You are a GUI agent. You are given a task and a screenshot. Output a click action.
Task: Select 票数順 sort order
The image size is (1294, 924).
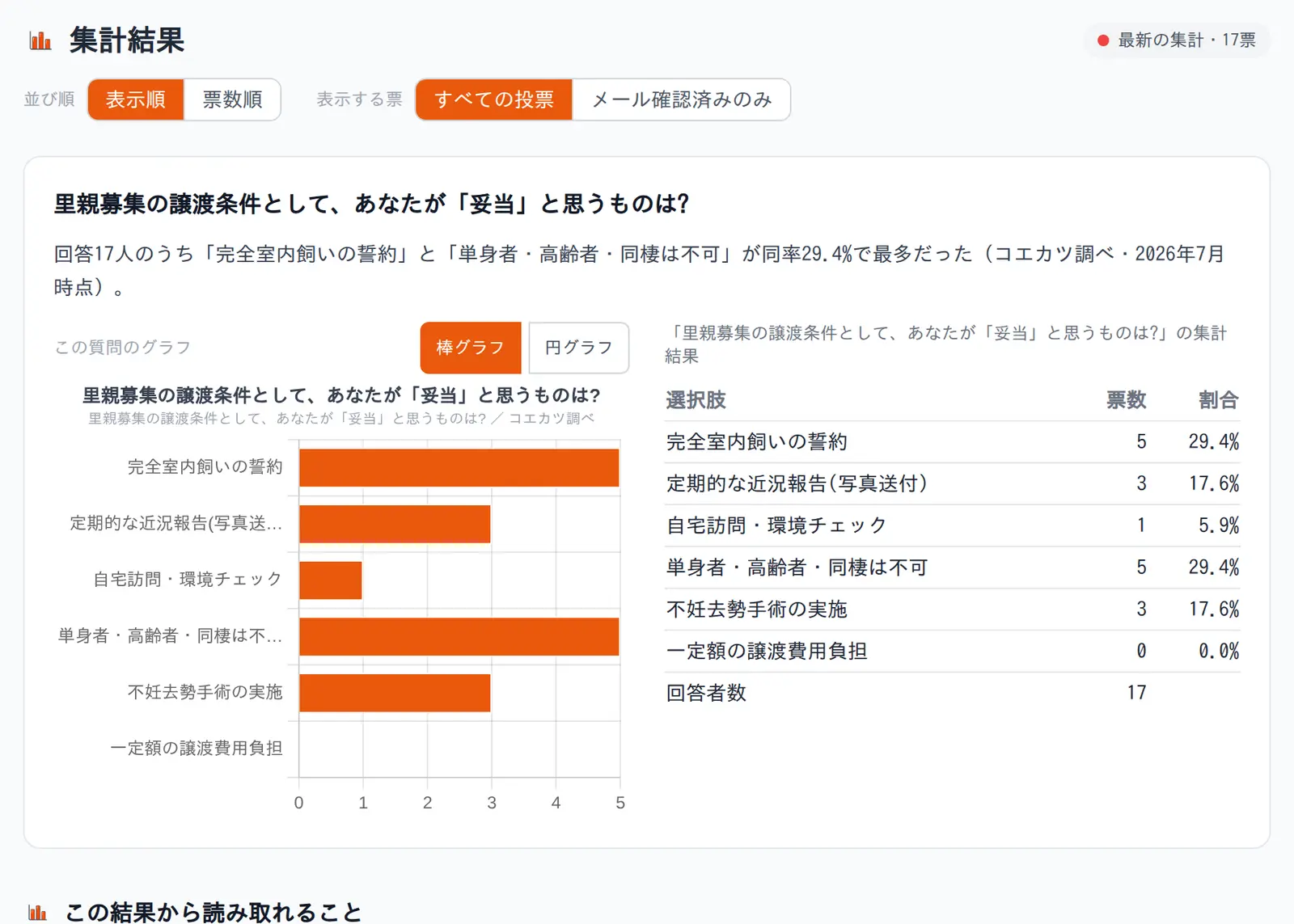(232, 99)
